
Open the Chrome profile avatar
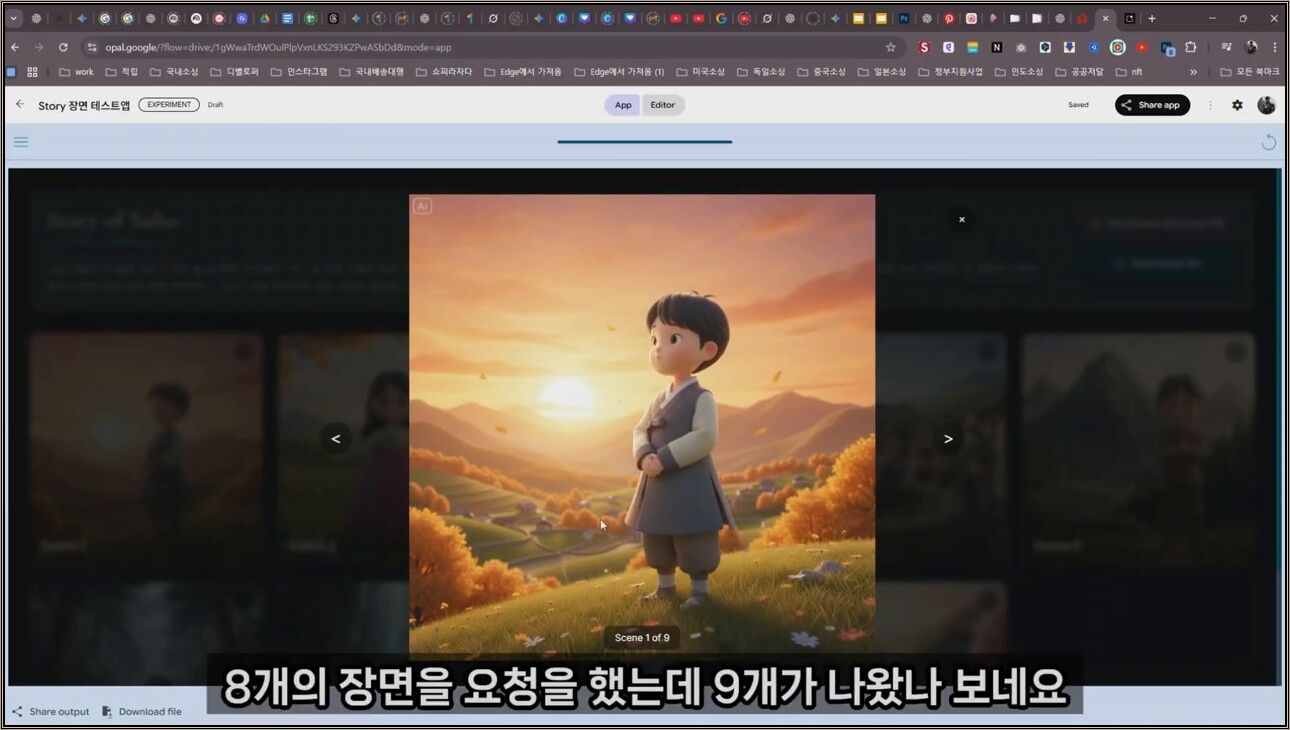pos(1251,47)
